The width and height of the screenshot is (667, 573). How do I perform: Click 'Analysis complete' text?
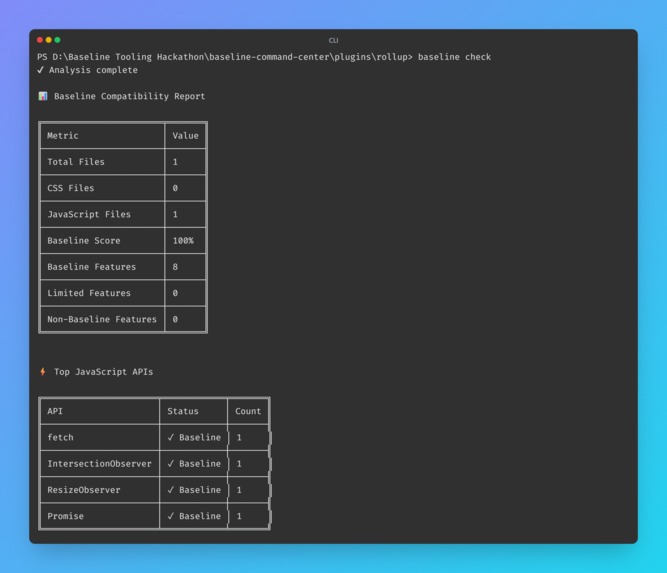coord(93,70)
